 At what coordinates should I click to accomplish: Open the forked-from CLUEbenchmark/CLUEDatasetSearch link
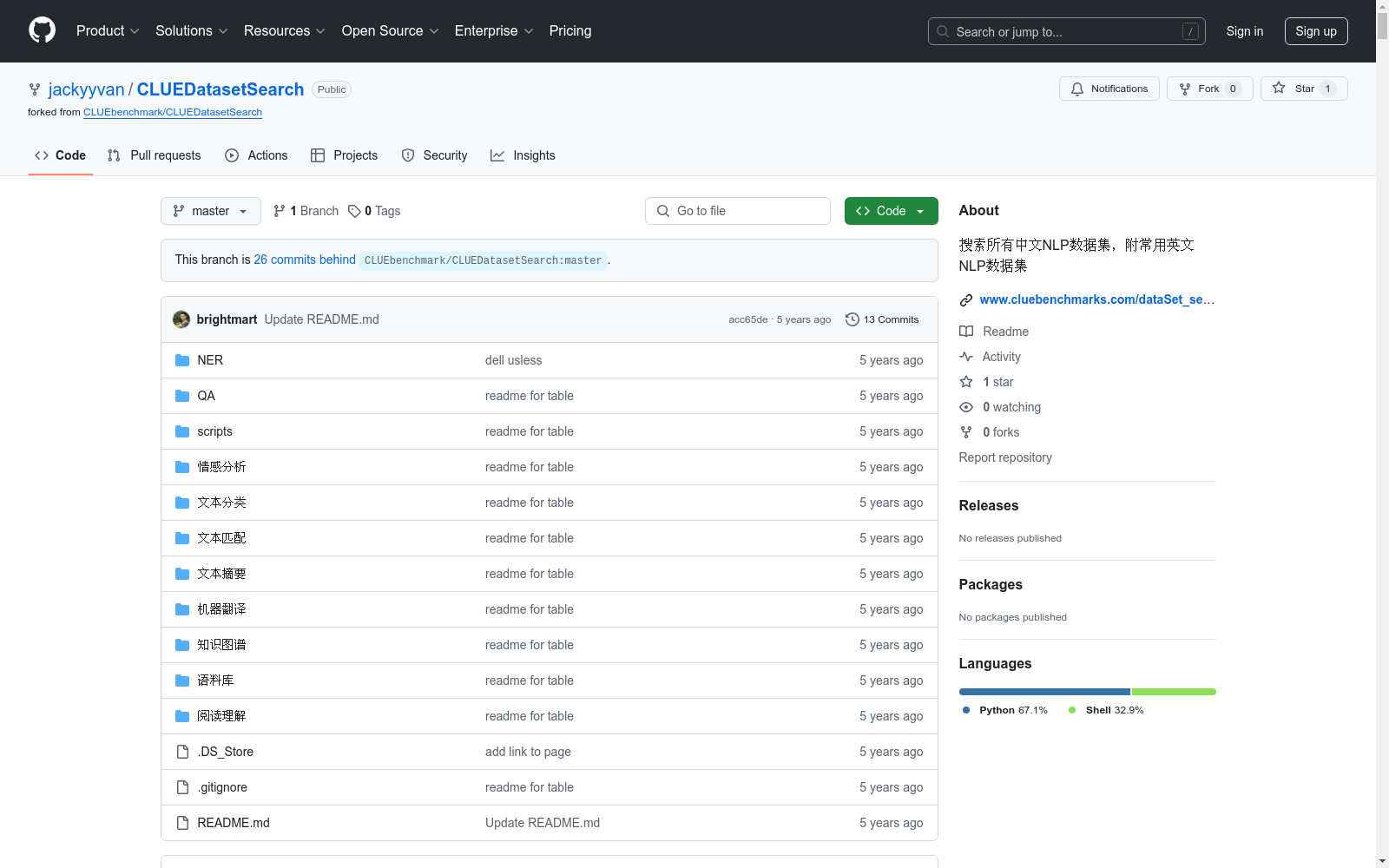coord(173,112)
